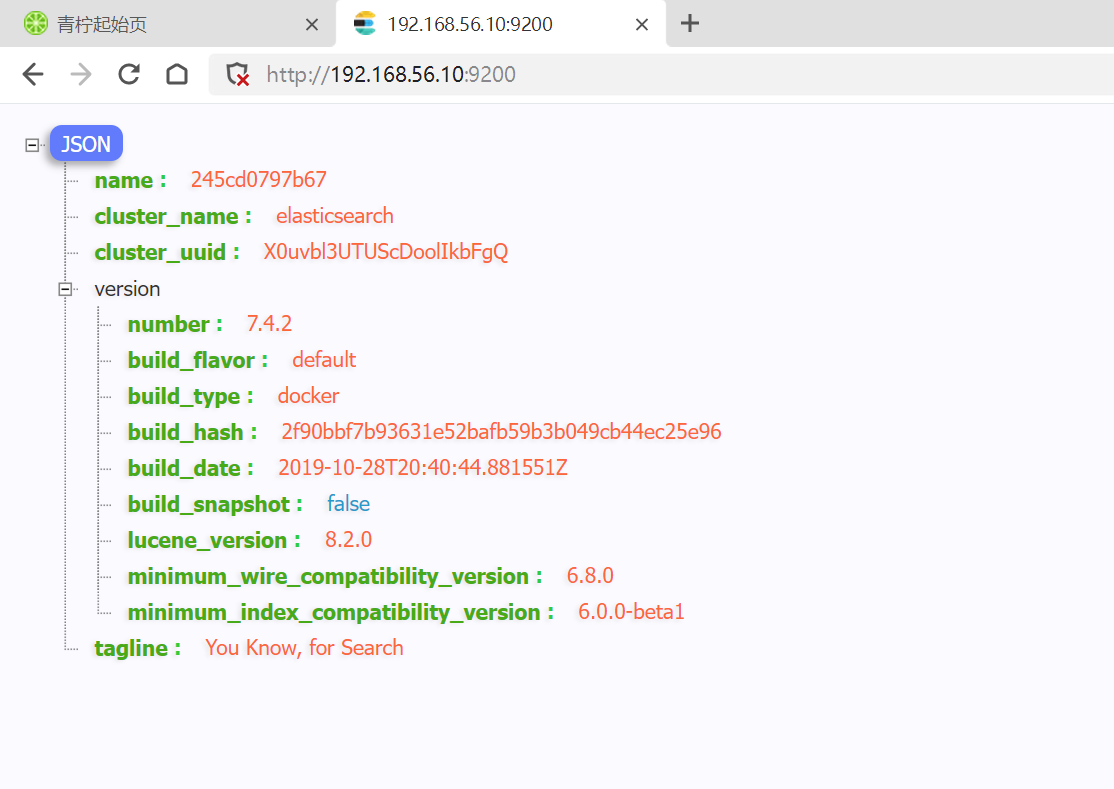Click the blue JSON root badge
1114x789 pixels.
pyautogui.click(x=86, y=144)
